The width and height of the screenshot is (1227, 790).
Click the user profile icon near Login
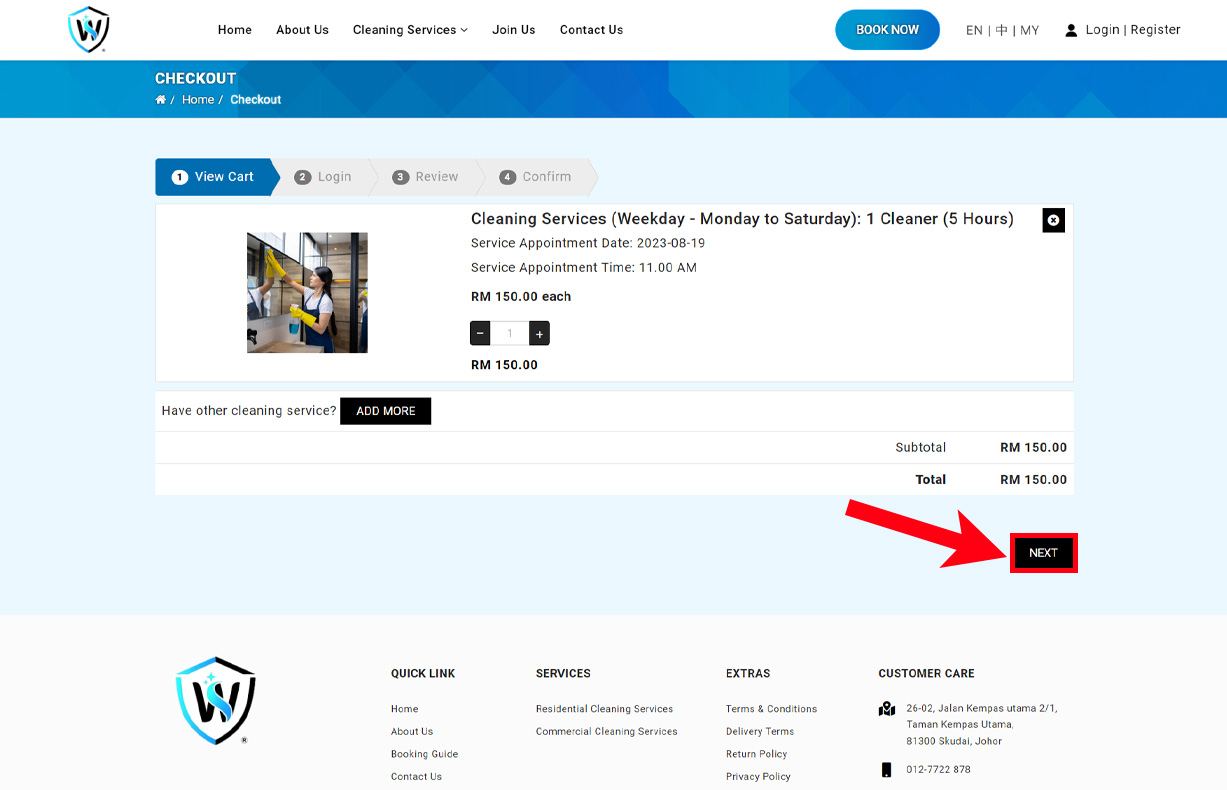coord(1071,30)
